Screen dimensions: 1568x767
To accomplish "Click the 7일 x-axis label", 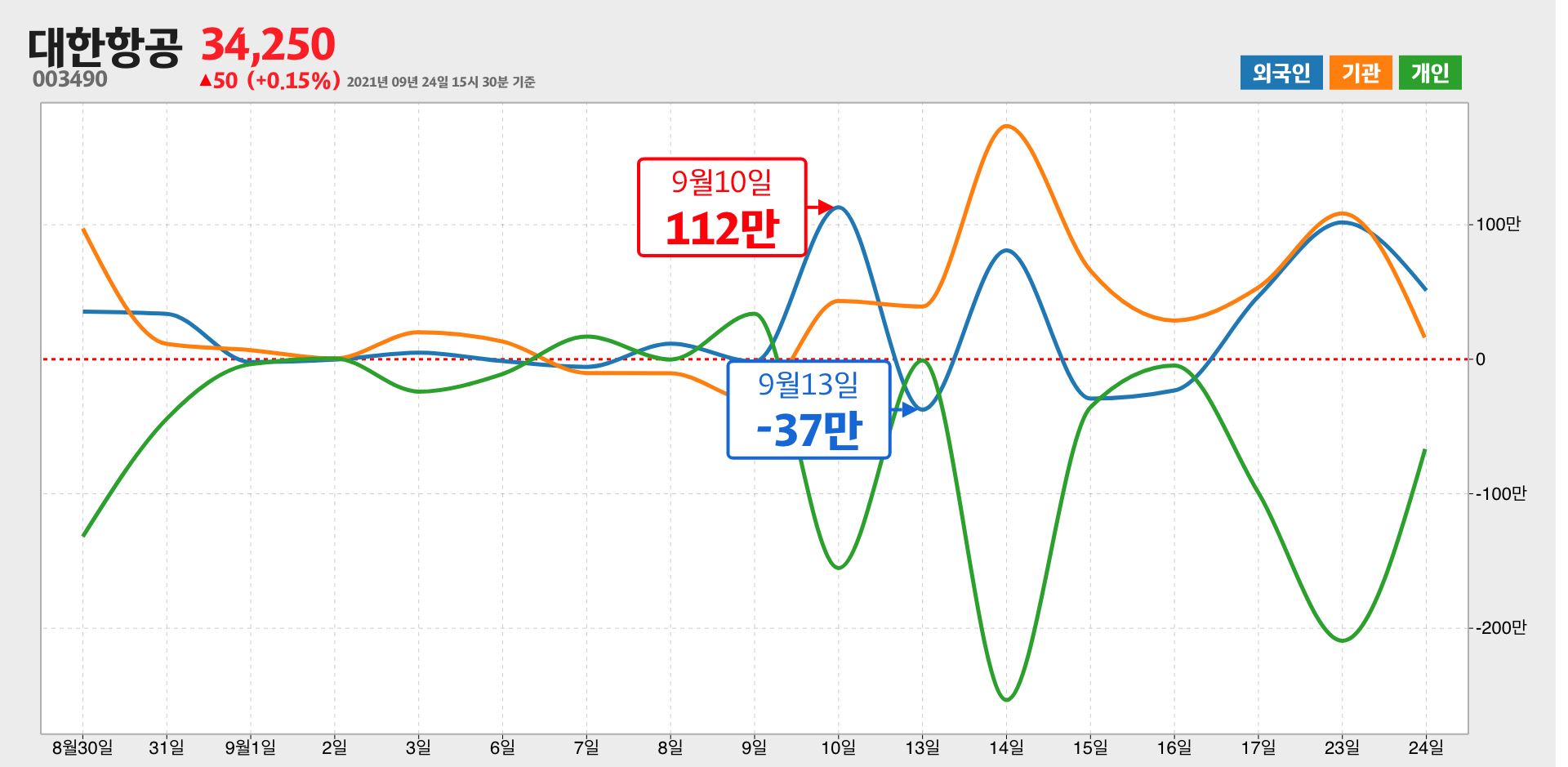I will point(586,747).
